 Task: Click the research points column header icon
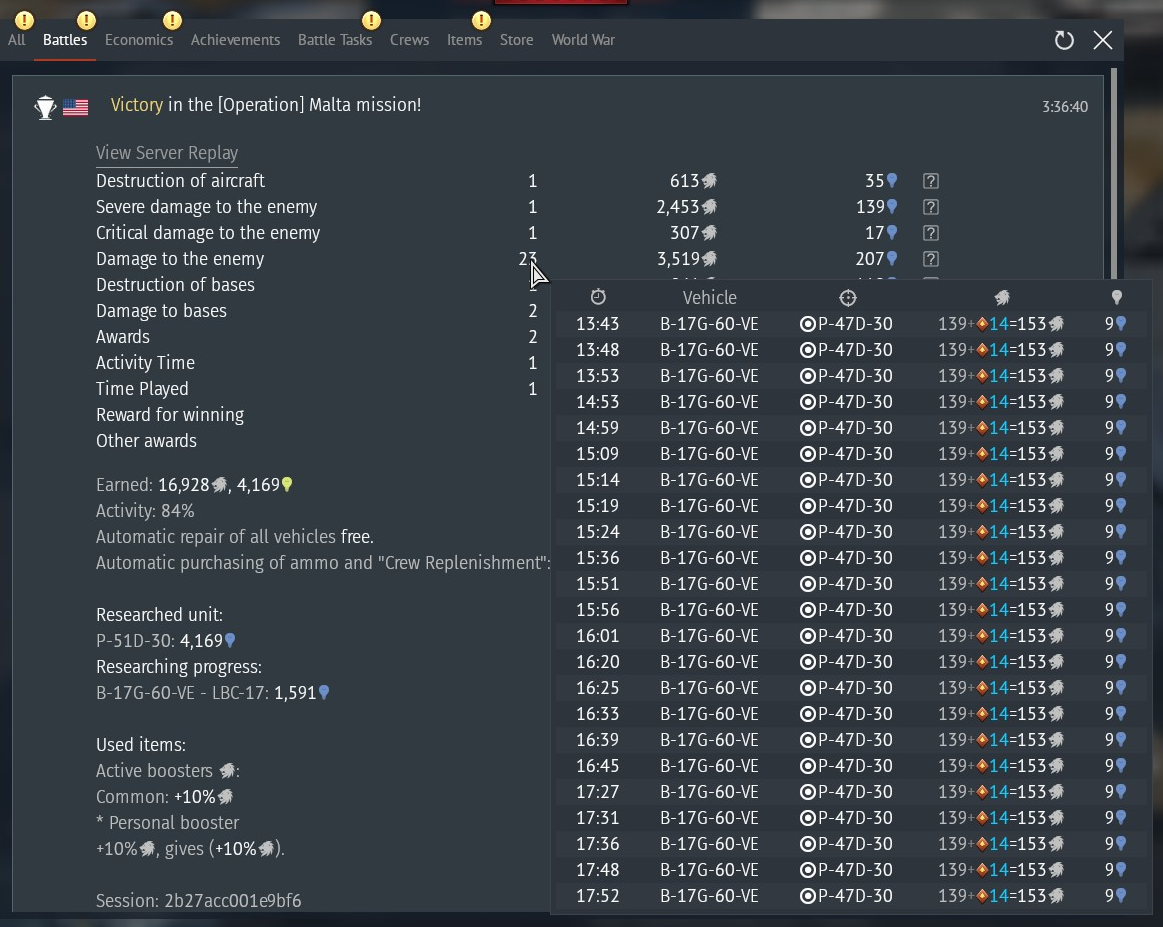[x=1117, y=297]
